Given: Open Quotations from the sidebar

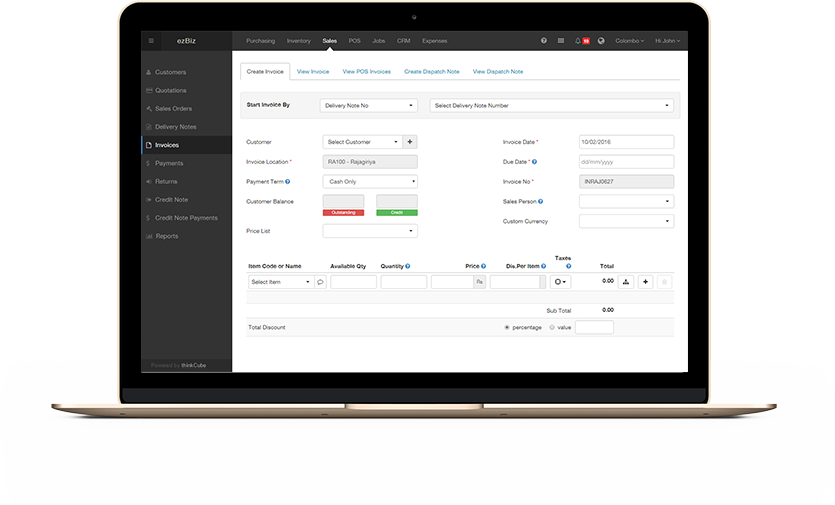Looking at the screenshot, I should pyautogui.click(x=186, y=91).
